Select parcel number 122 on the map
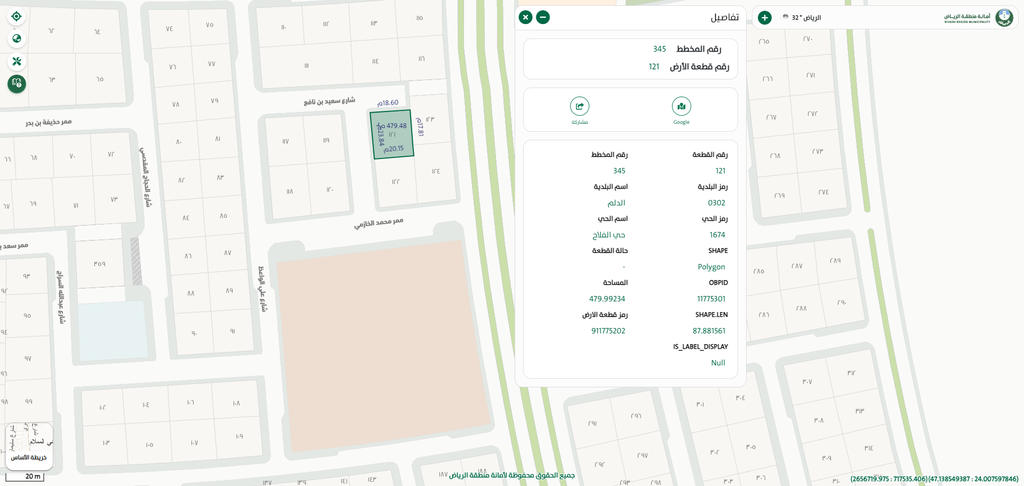1024x486 pixels. click(396, 181)
